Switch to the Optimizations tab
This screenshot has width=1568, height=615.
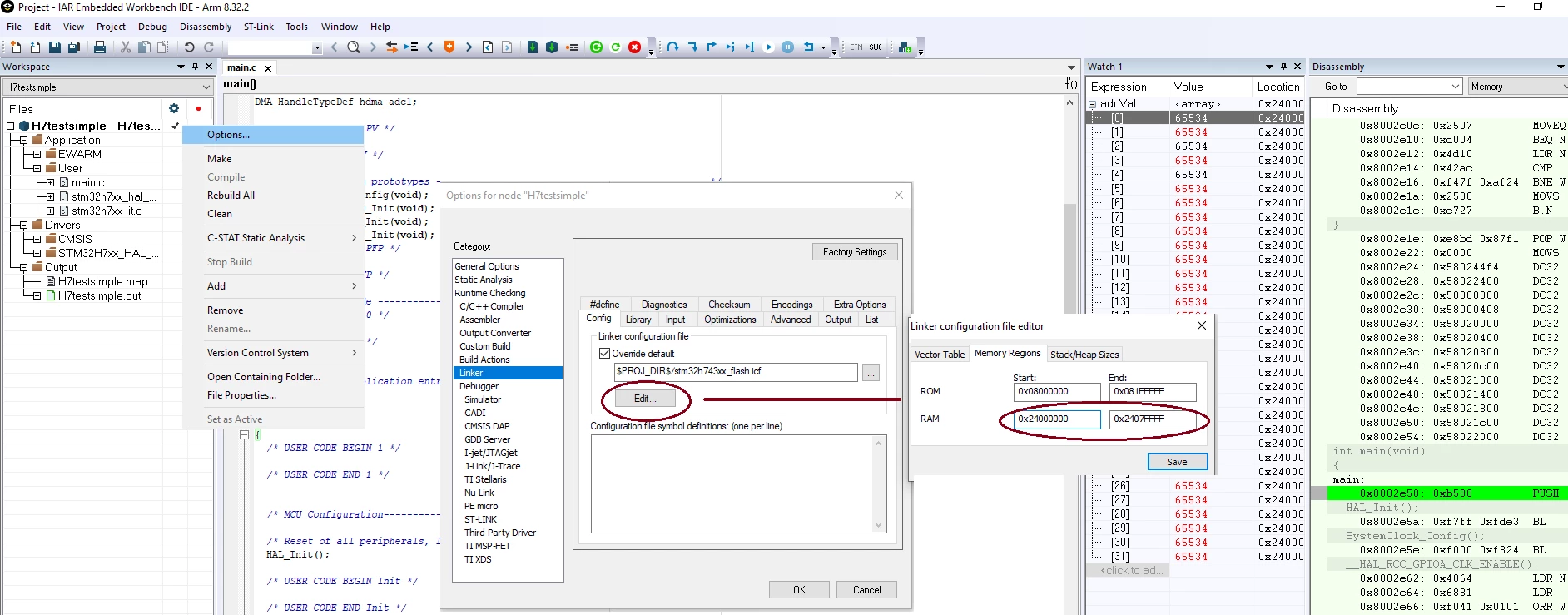730,320
